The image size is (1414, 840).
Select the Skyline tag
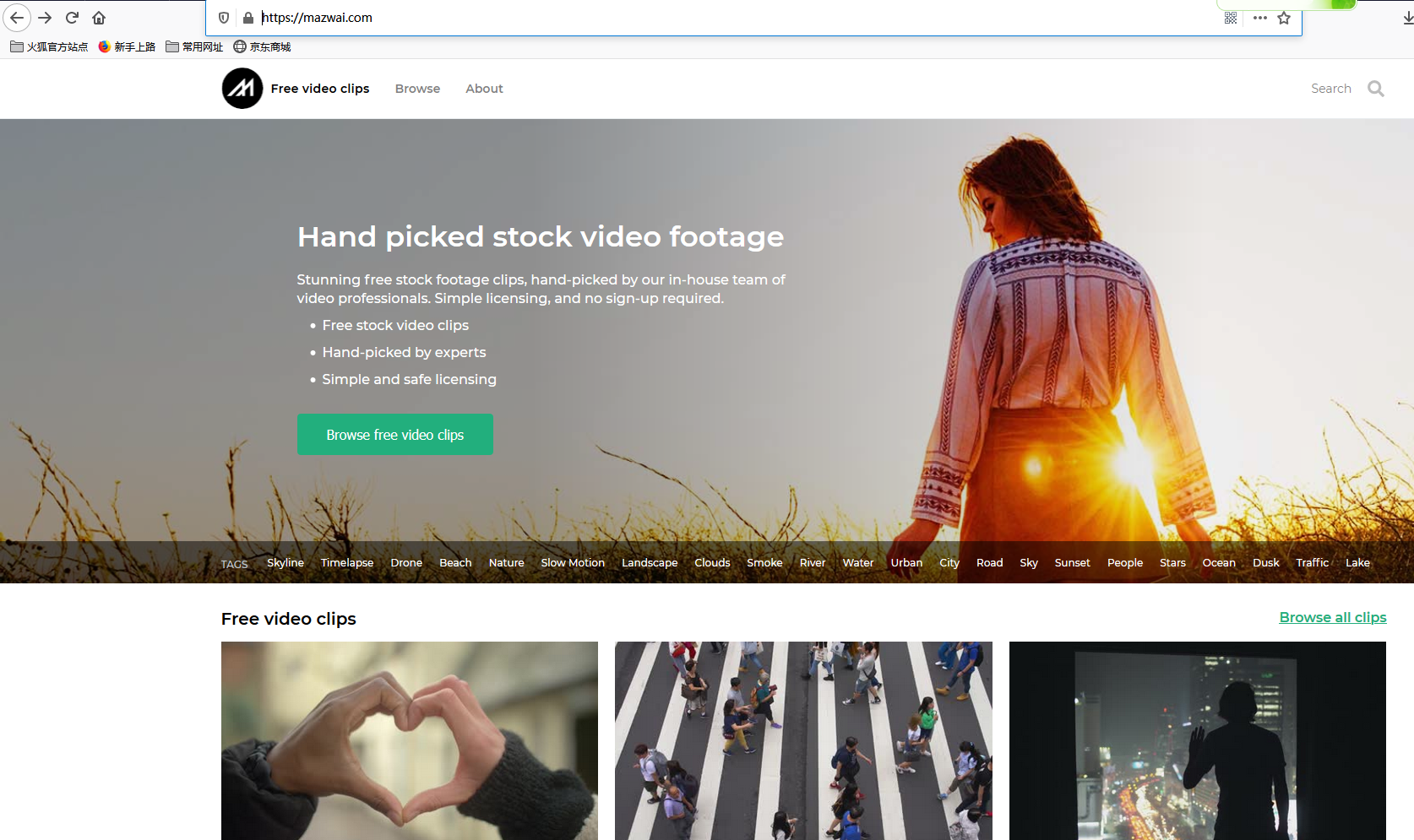click(x=286, y=563)
